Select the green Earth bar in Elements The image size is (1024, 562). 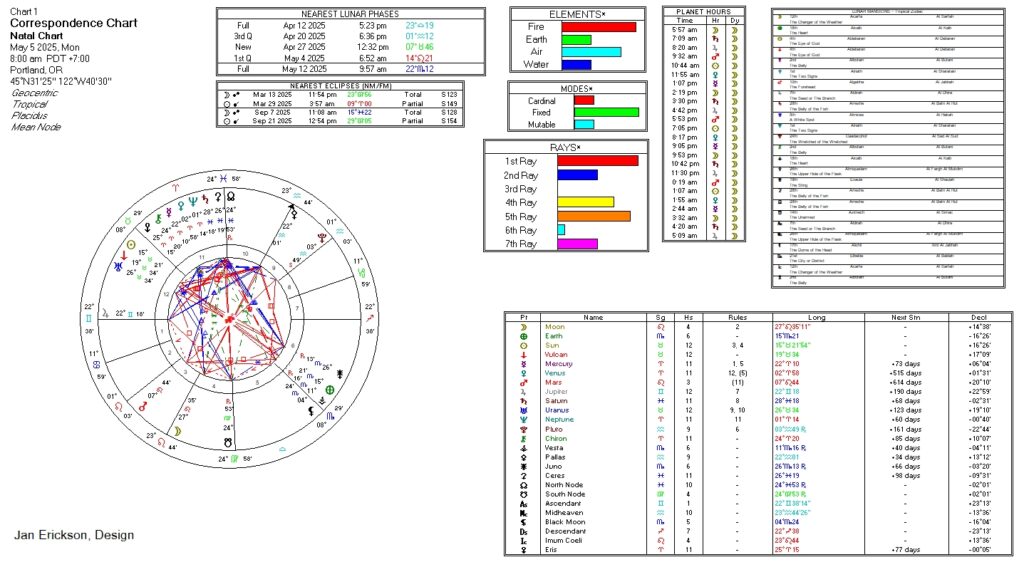576,39
